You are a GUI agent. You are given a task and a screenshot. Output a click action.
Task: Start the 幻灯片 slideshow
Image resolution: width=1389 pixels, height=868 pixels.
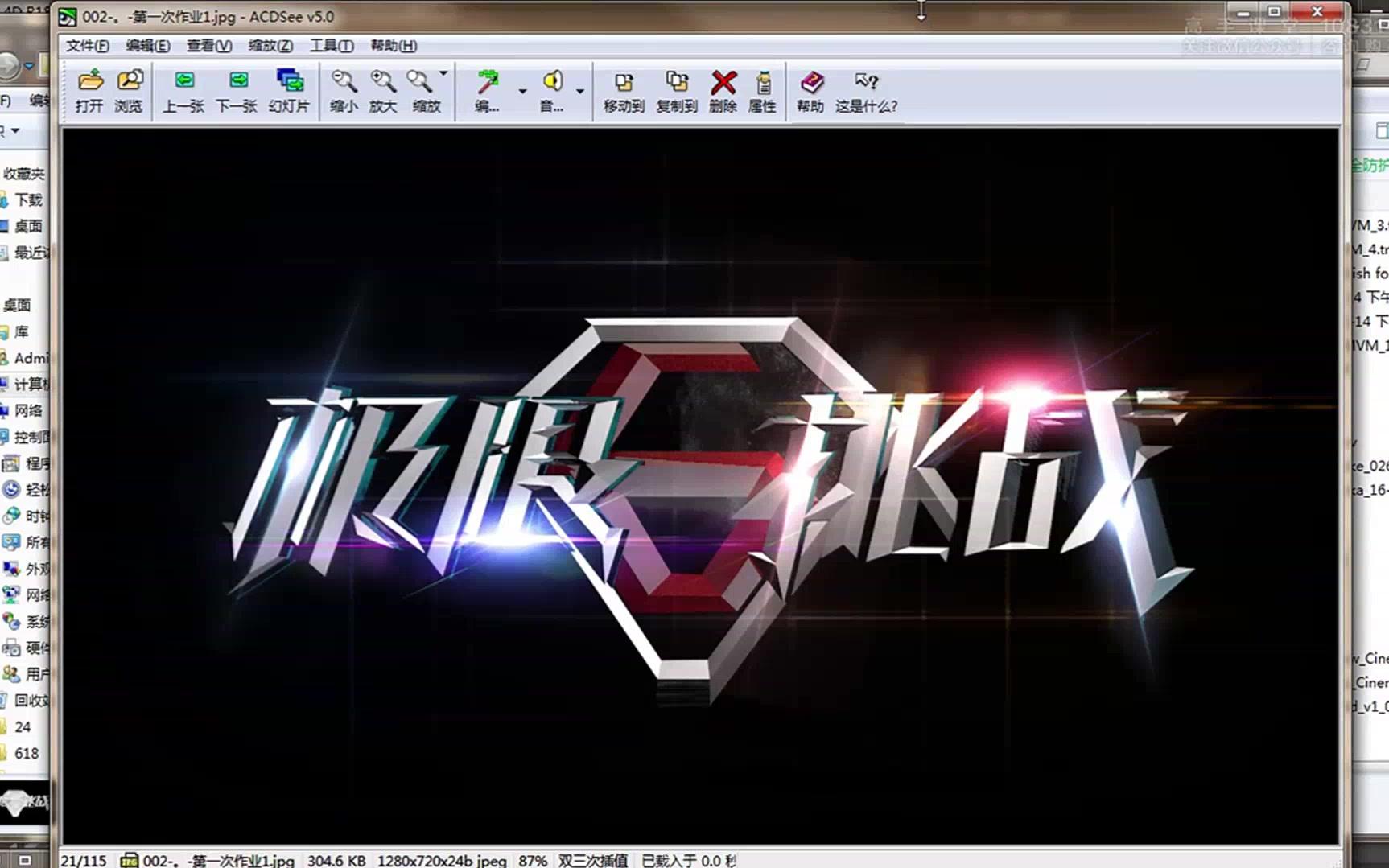tap(290, 81)
